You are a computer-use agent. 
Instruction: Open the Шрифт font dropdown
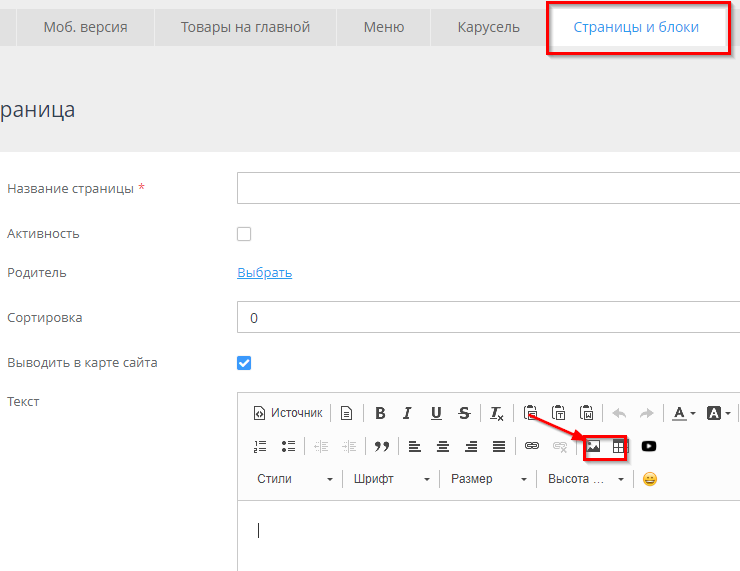coord(391,479)
